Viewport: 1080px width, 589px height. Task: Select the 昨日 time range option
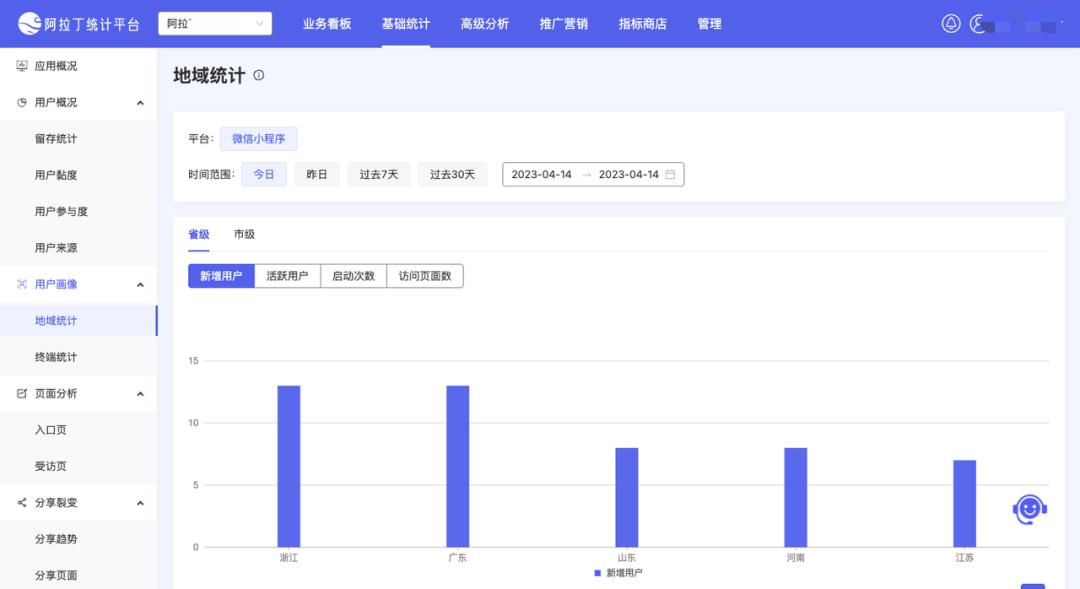(316, 173)
